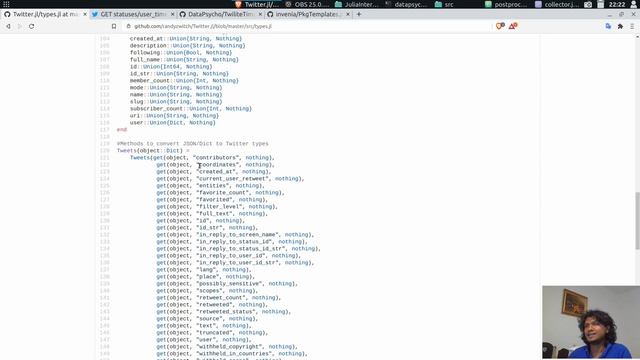Click the line containing "in_reply_to_screen_name"

click(x=235, y=235)
